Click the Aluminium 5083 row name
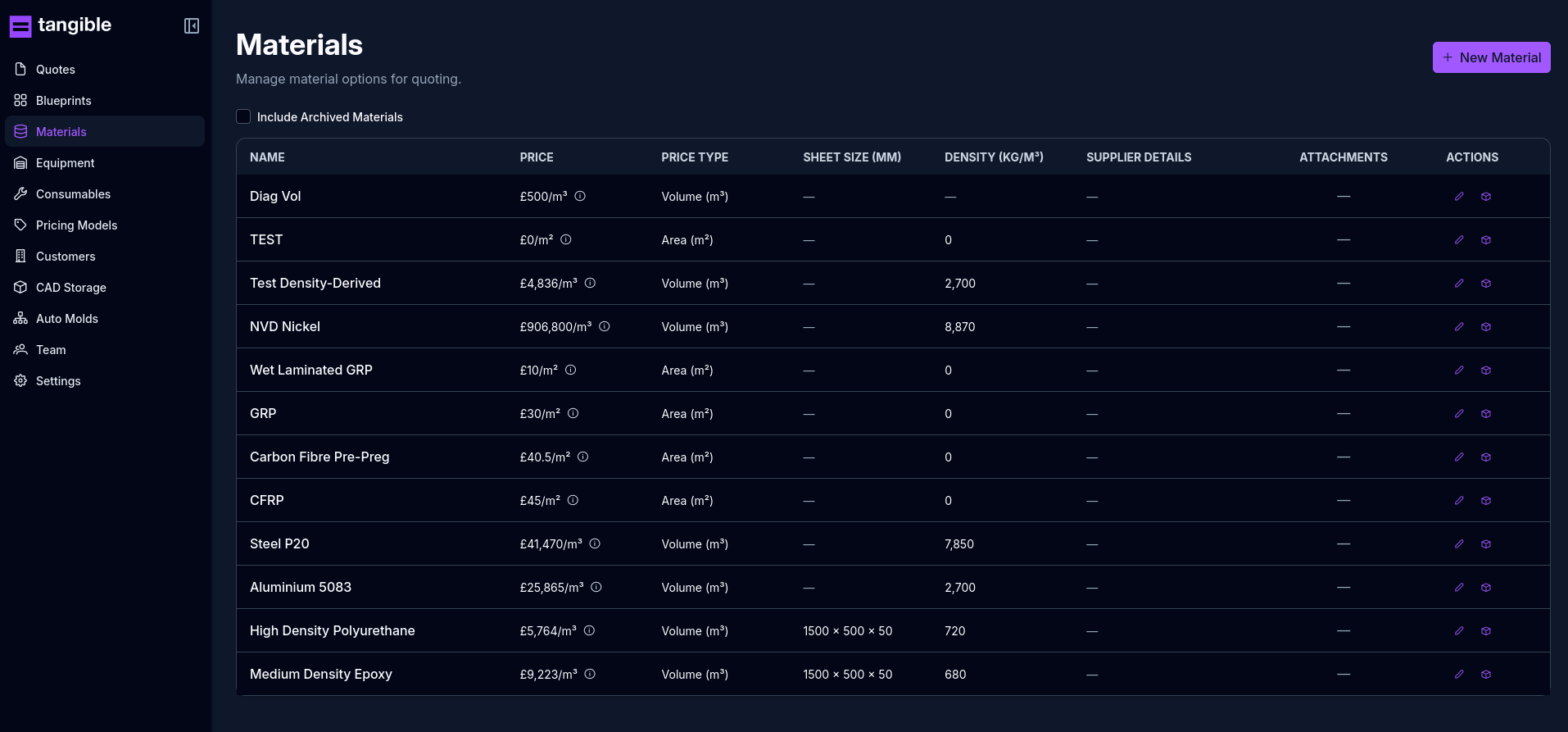The image size is (1568, 732). (301, 587)
